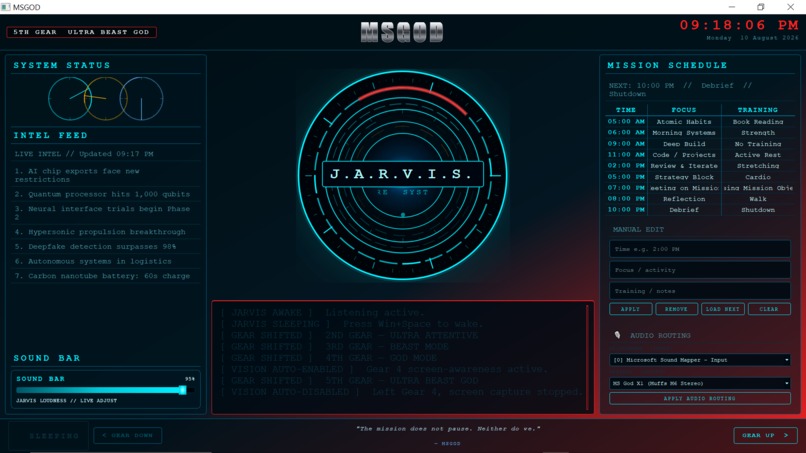Viewport: 806px width, 453px height.
Task: Select the 05:00 AM Atomic Habits row
Action: coord(700,122)
